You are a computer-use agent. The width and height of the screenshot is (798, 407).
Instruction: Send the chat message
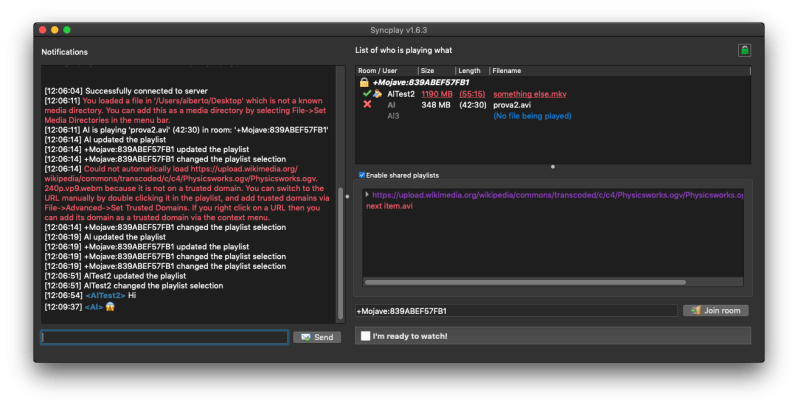coord(317,337)
